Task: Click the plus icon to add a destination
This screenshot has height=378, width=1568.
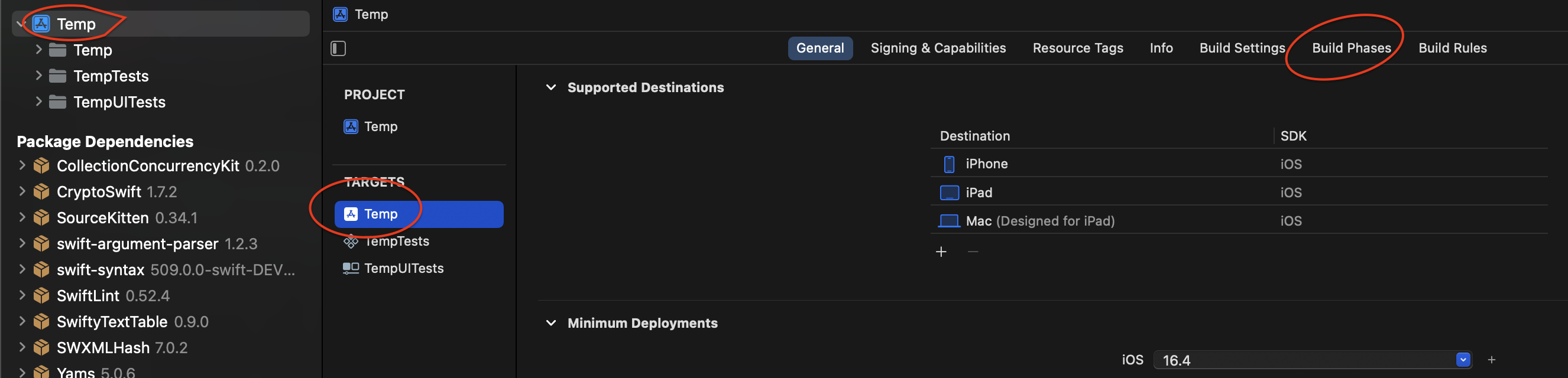Action: [941, 252]
